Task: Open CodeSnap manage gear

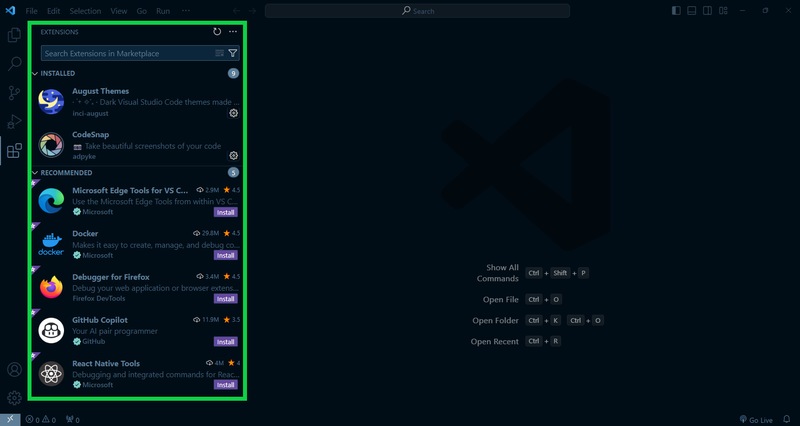Action: click(x=233, y=156)
